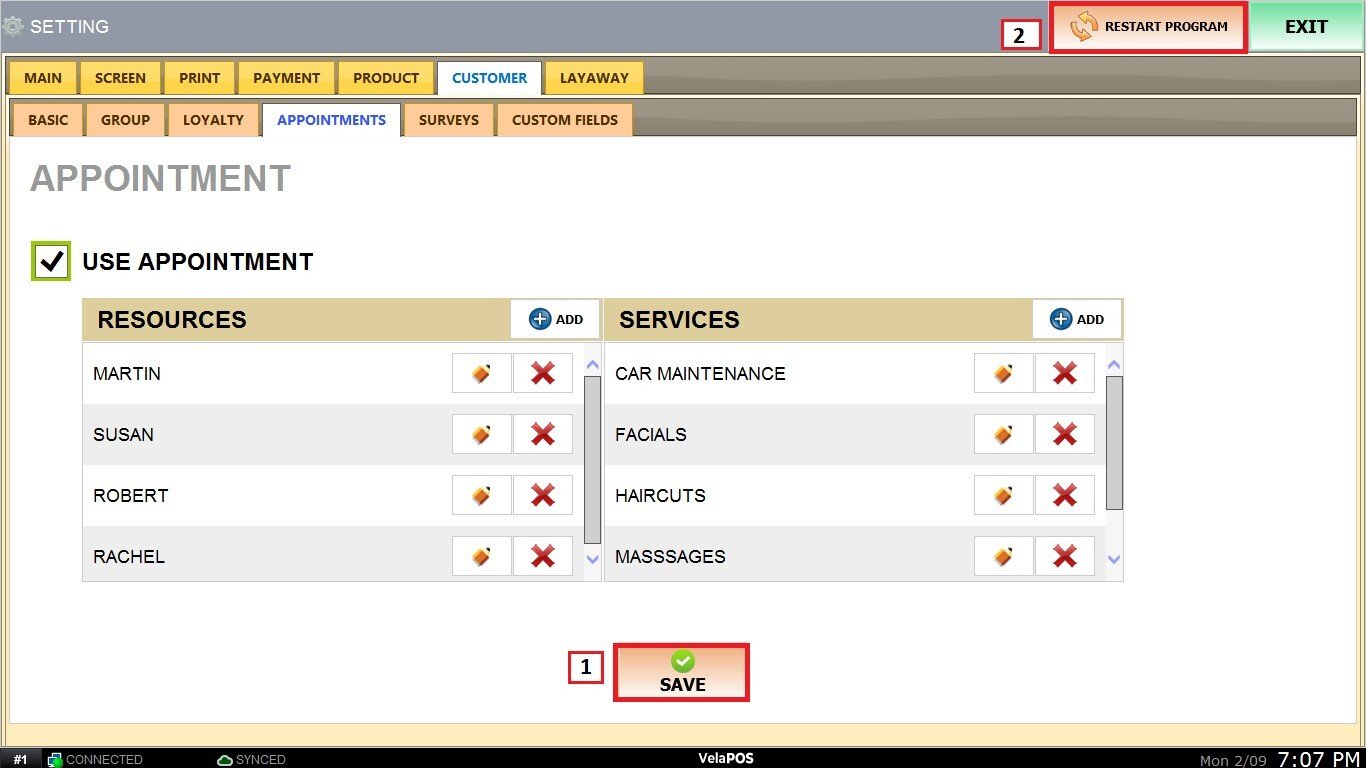Edit the CAR MAINTENANCE service
The image size is (1366, 768).
pos(1003,373)
